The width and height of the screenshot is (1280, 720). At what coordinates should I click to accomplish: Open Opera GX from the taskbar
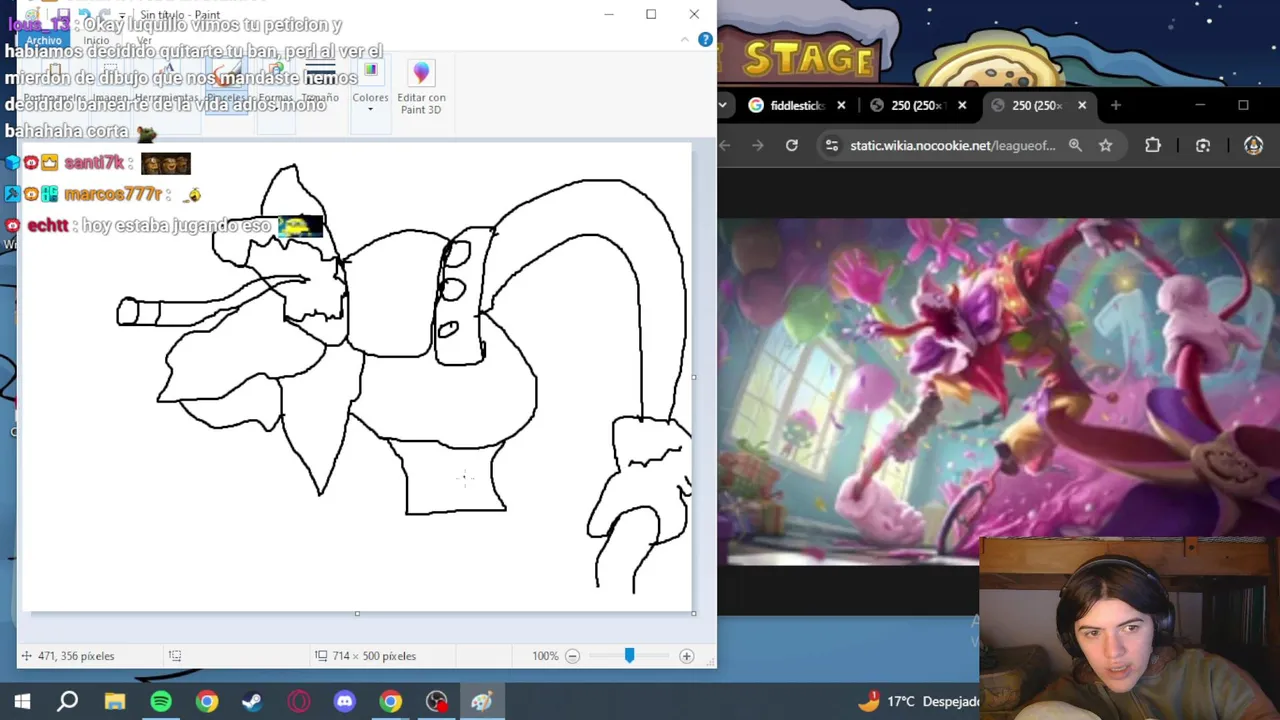tap(298, 702)
